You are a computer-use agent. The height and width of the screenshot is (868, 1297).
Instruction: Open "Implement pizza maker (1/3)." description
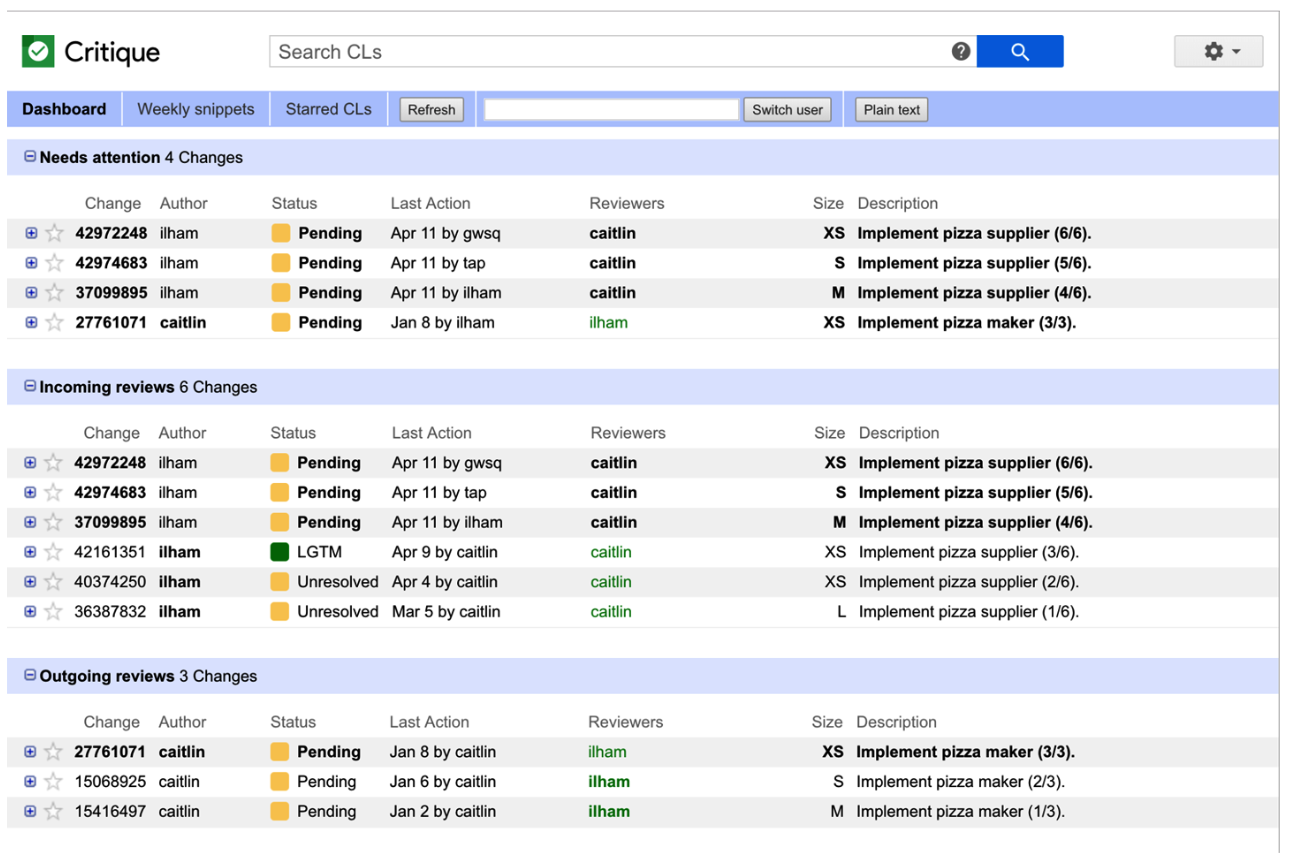coord(960,811)
